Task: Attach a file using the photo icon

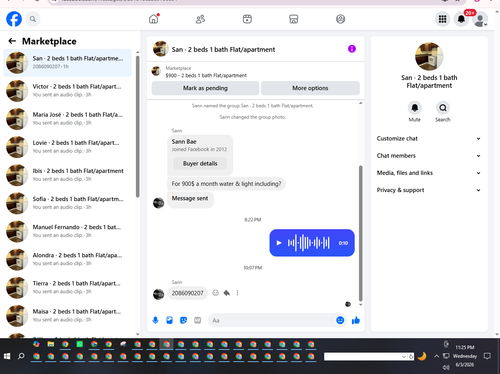Action: tap(169, 320)
